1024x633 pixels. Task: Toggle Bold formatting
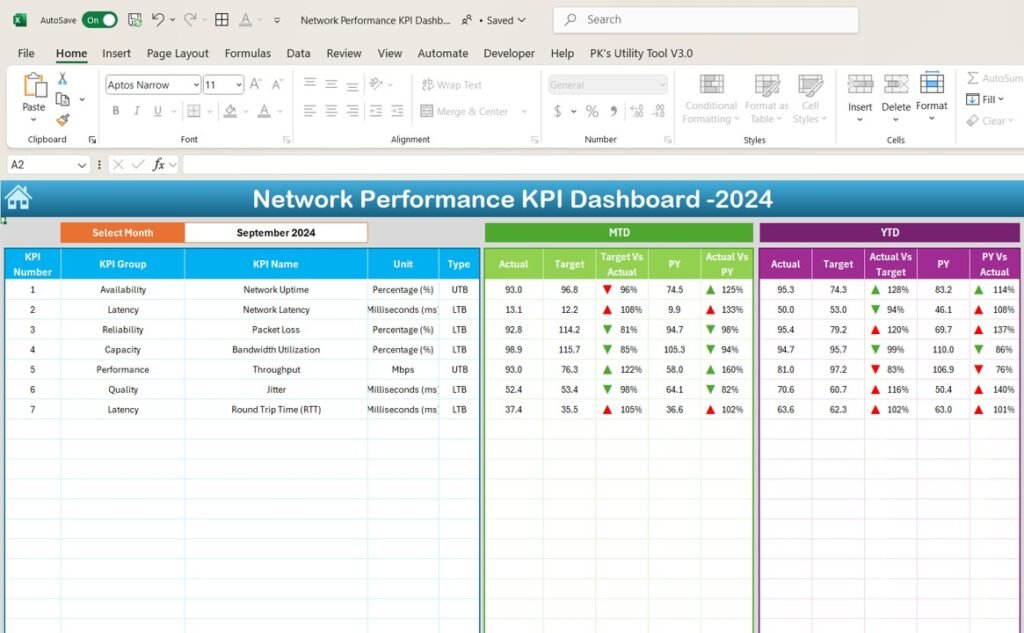coord(118,112)
